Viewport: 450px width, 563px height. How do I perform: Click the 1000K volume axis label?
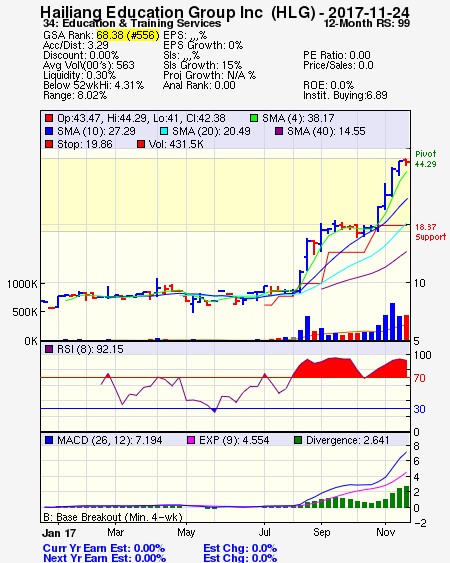pos(22,284)
